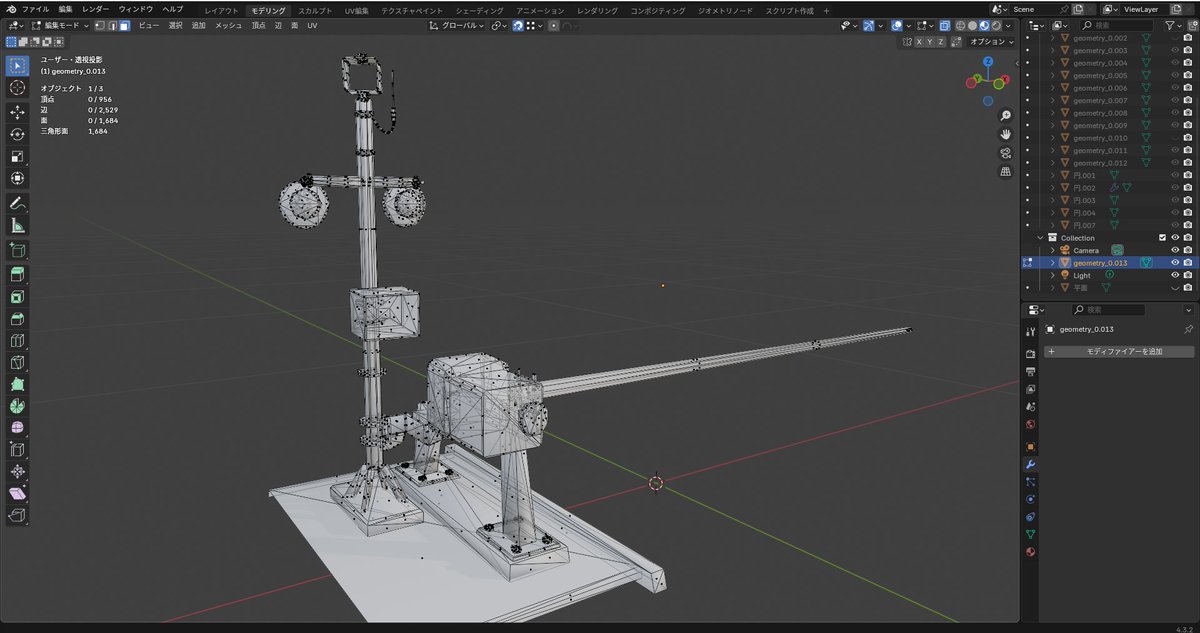This screenshot has height=633, width=1200.
Task: Activate the Edge Slide tool
Action: pyautogui.click(x=17, y=450)
